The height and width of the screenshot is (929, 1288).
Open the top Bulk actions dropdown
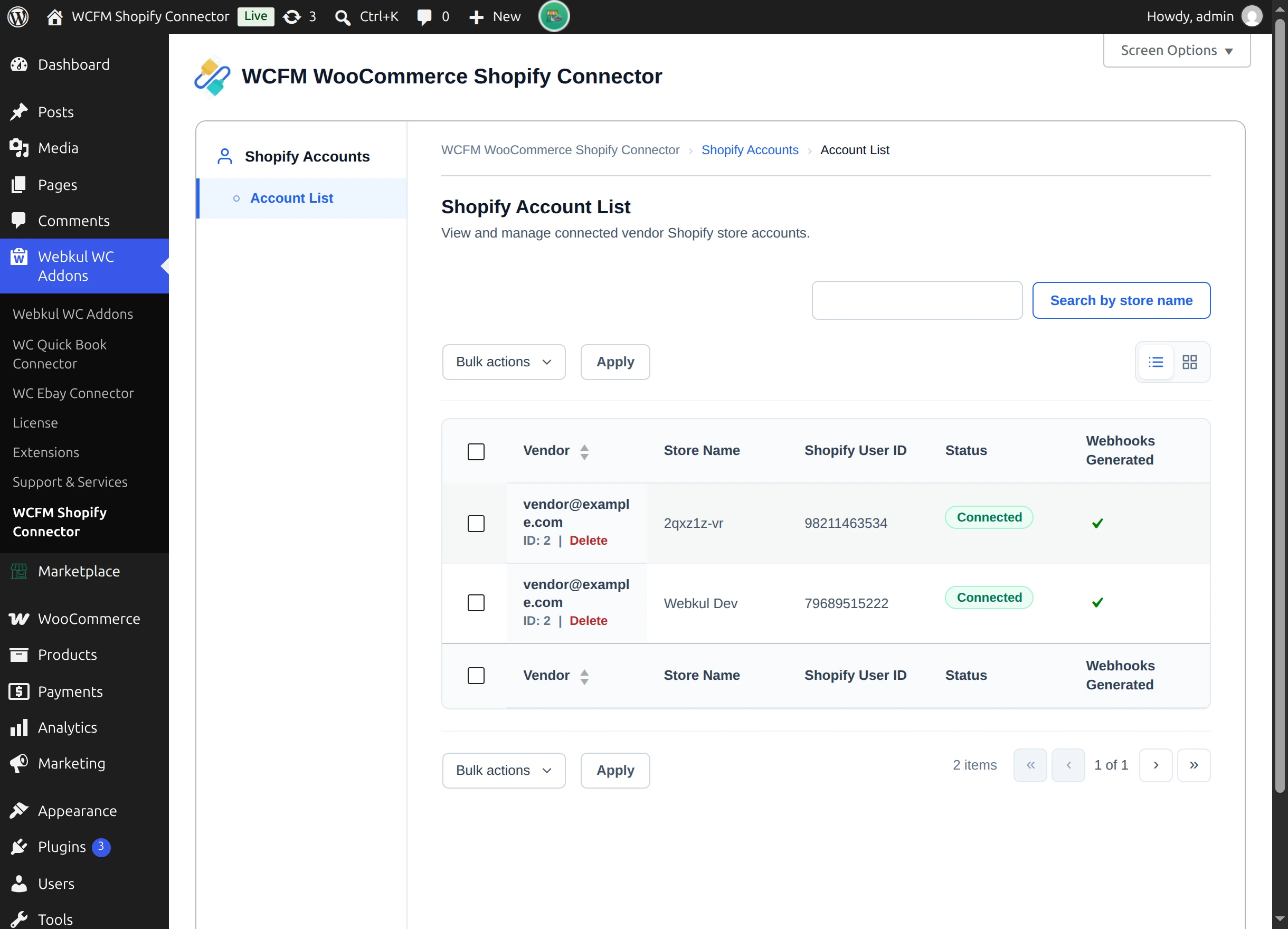click(x=504, y=362)
